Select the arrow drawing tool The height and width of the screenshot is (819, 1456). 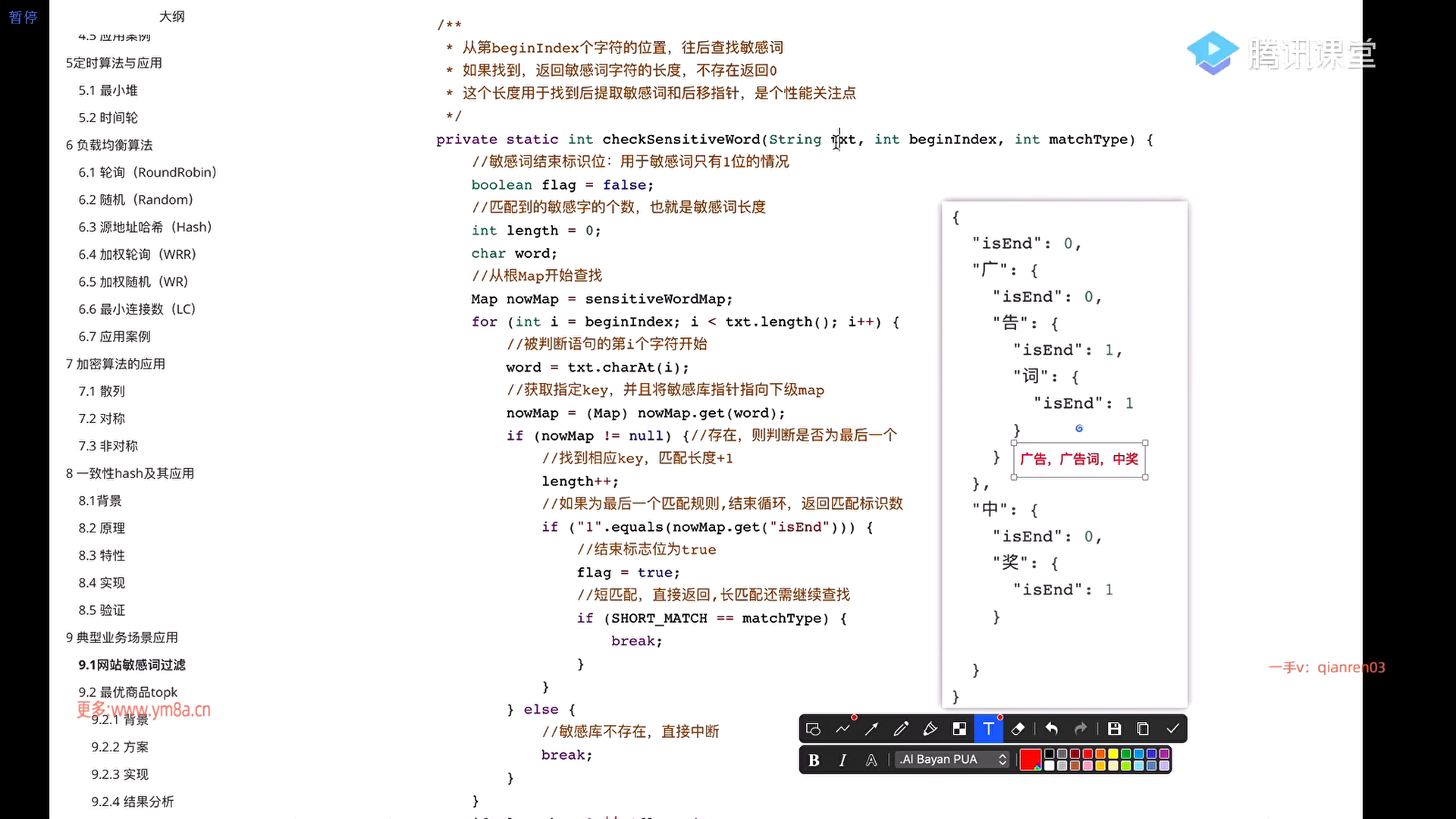pos(871,729)
